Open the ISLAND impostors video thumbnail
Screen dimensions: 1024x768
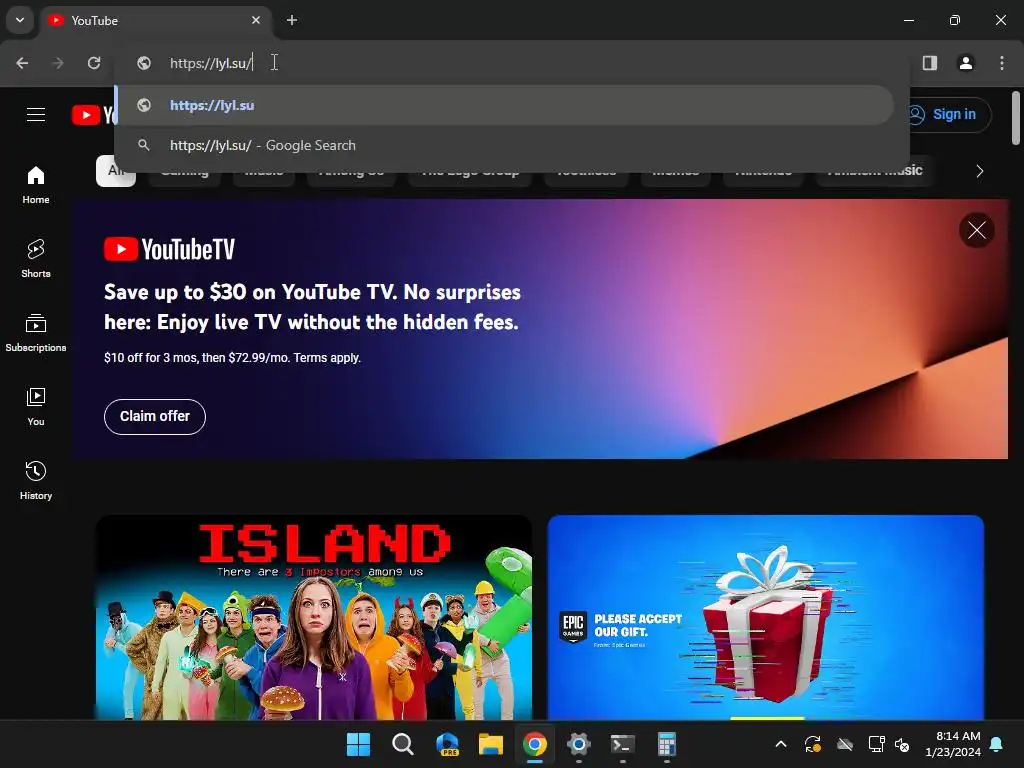[313, 617]
